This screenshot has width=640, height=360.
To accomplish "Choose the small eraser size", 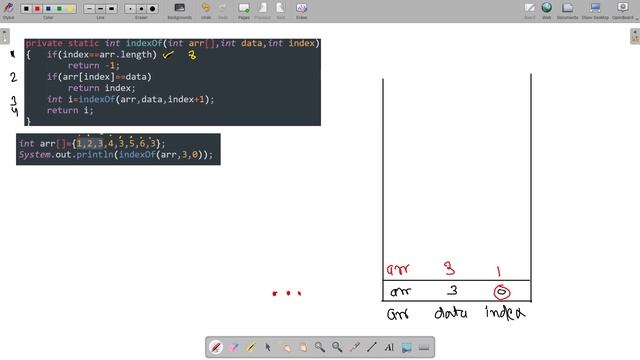I will point(130,9).
